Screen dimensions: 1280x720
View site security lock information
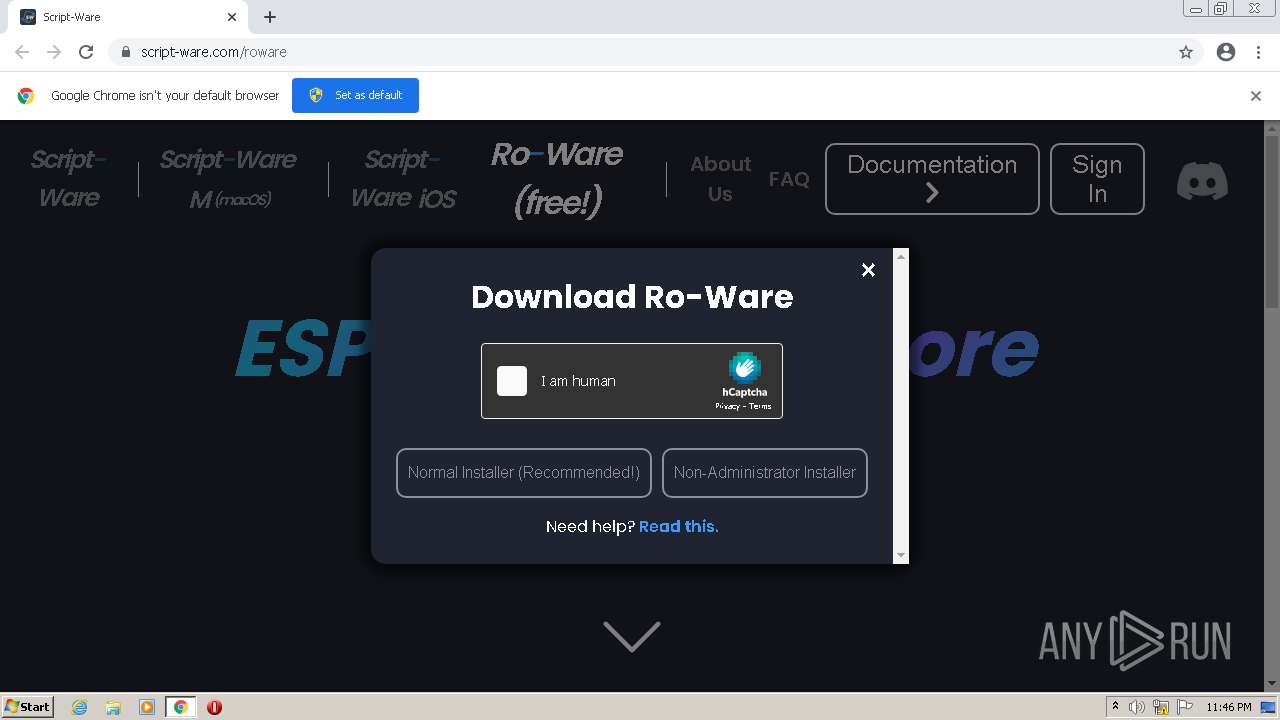(126, 52)
